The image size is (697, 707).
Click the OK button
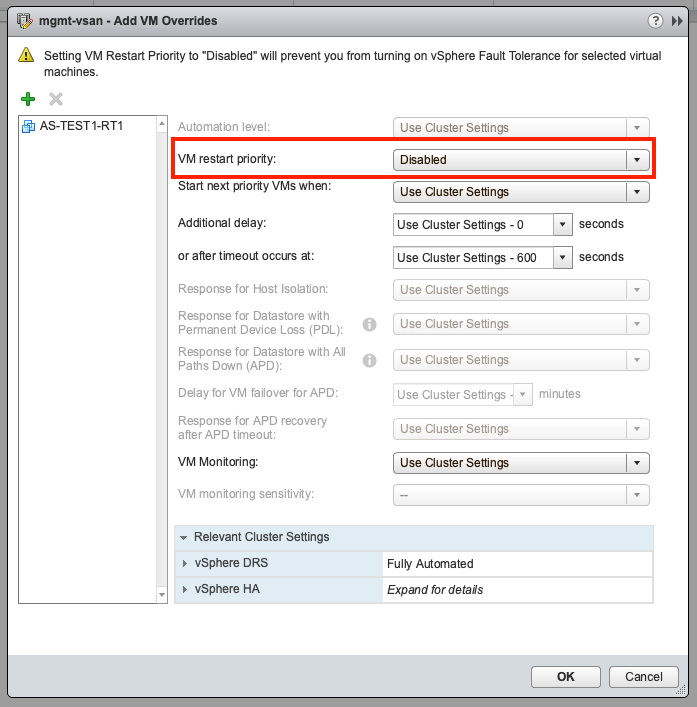tap(566, 677)
